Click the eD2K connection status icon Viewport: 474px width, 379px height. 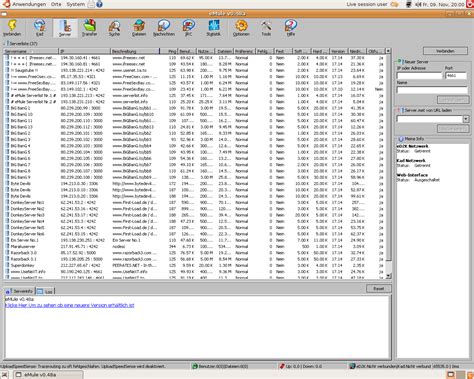point(352,366)
